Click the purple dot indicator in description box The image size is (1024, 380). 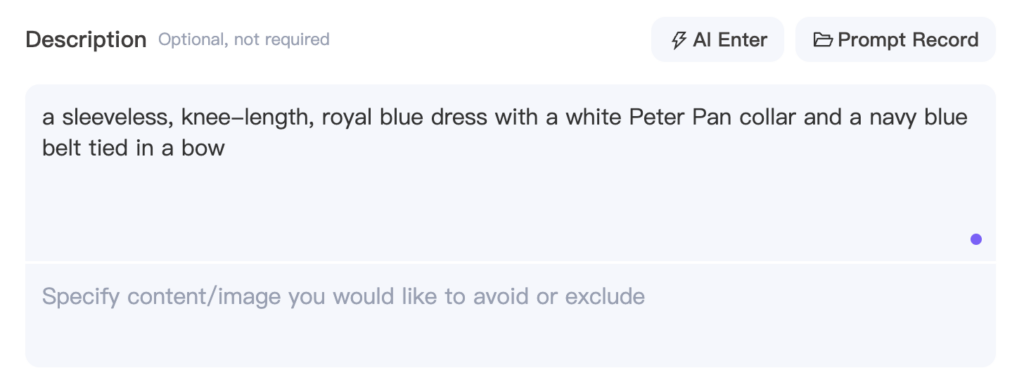(x=976, y=239)
